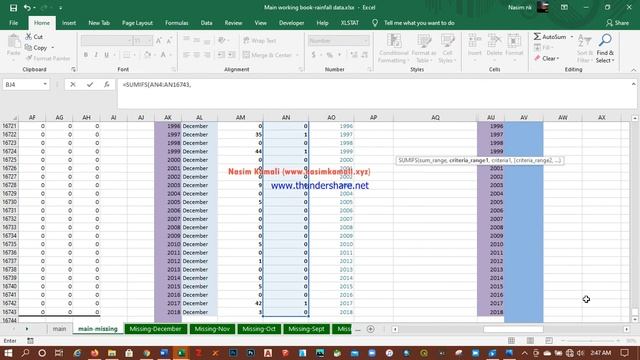
Task: Switch to the Review tab
Action: click(x=233, y=23)
